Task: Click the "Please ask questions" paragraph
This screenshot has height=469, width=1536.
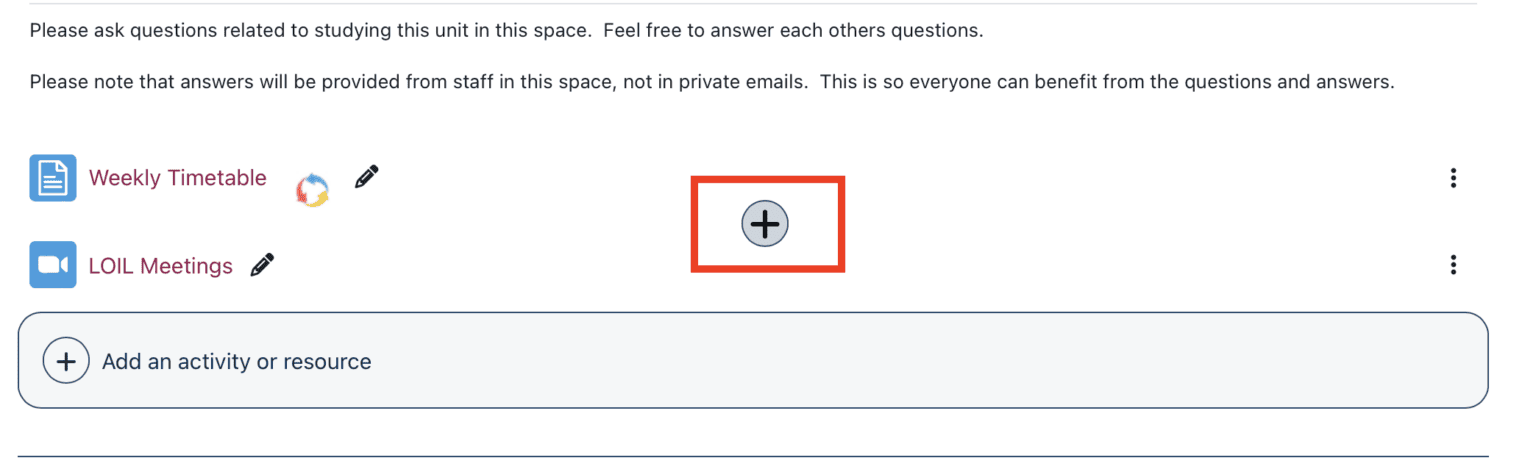Action: click(x=300, y=30)
